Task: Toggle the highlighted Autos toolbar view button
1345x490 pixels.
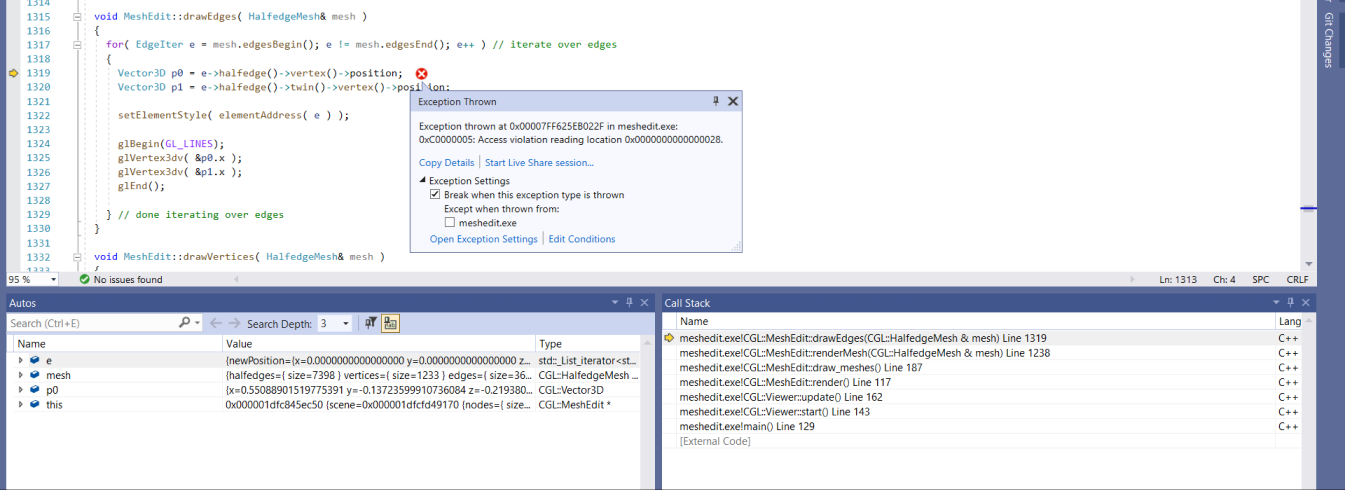Action: (391, 323)
